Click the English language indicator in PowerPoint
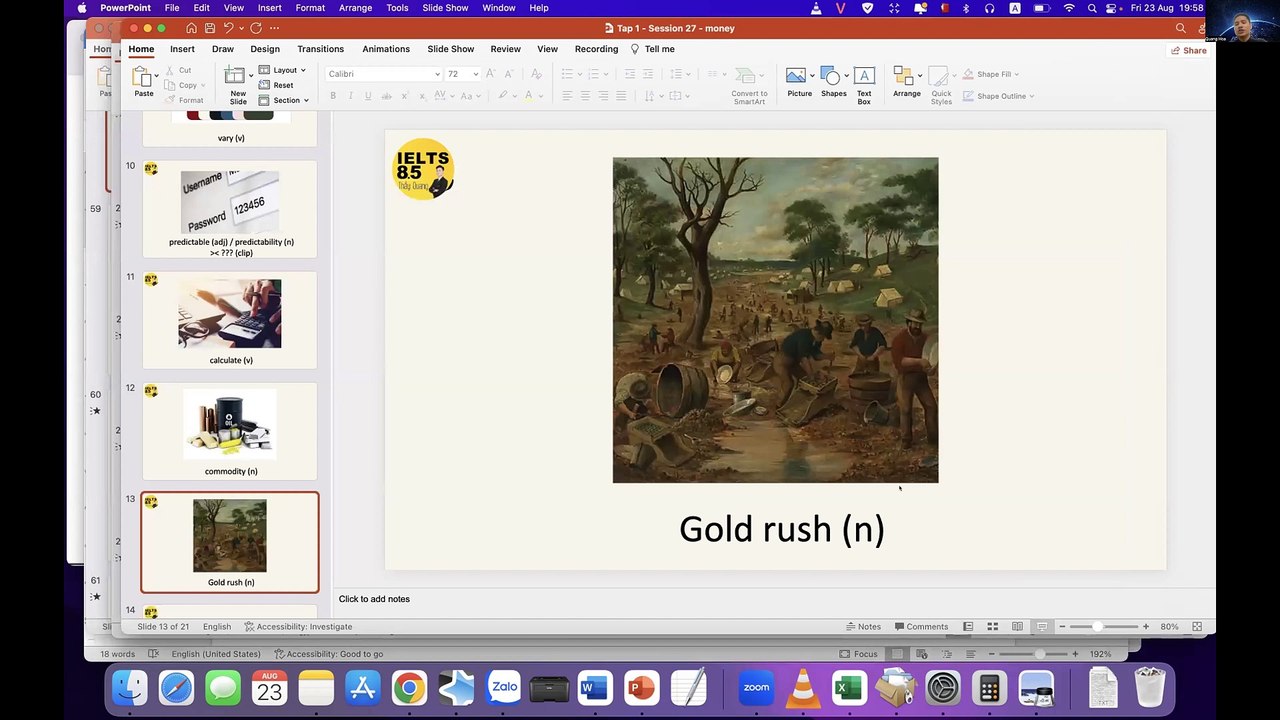 point(217,627)
